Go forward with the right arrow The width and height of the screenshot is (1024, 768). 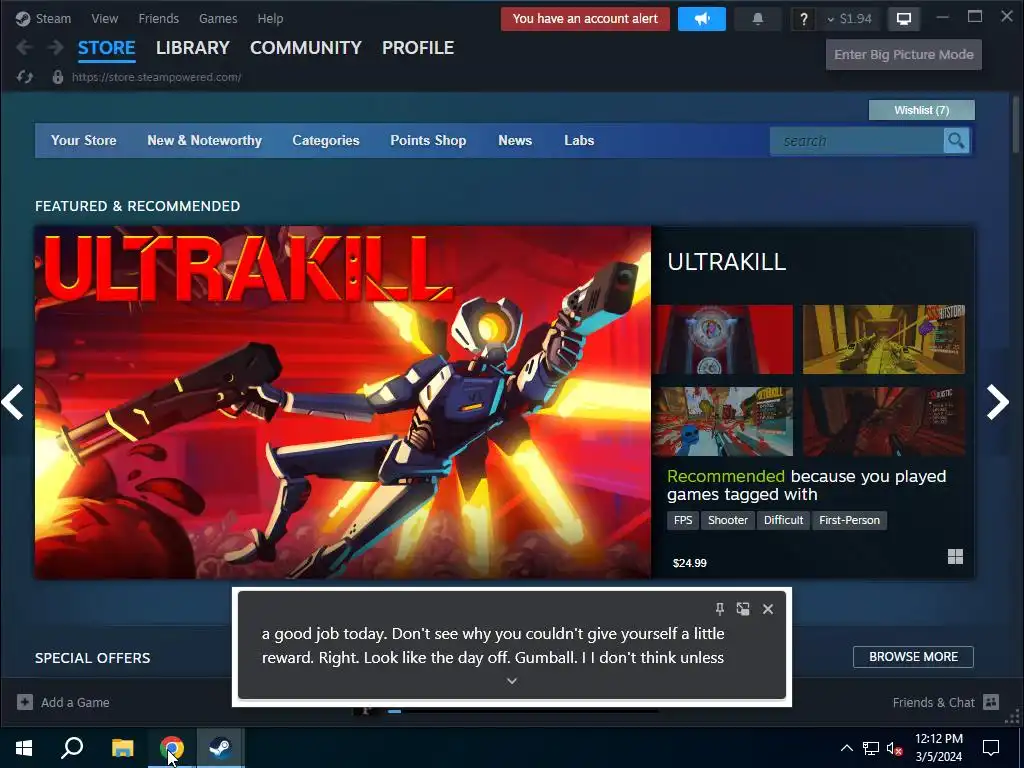click(x=56, y=47)
